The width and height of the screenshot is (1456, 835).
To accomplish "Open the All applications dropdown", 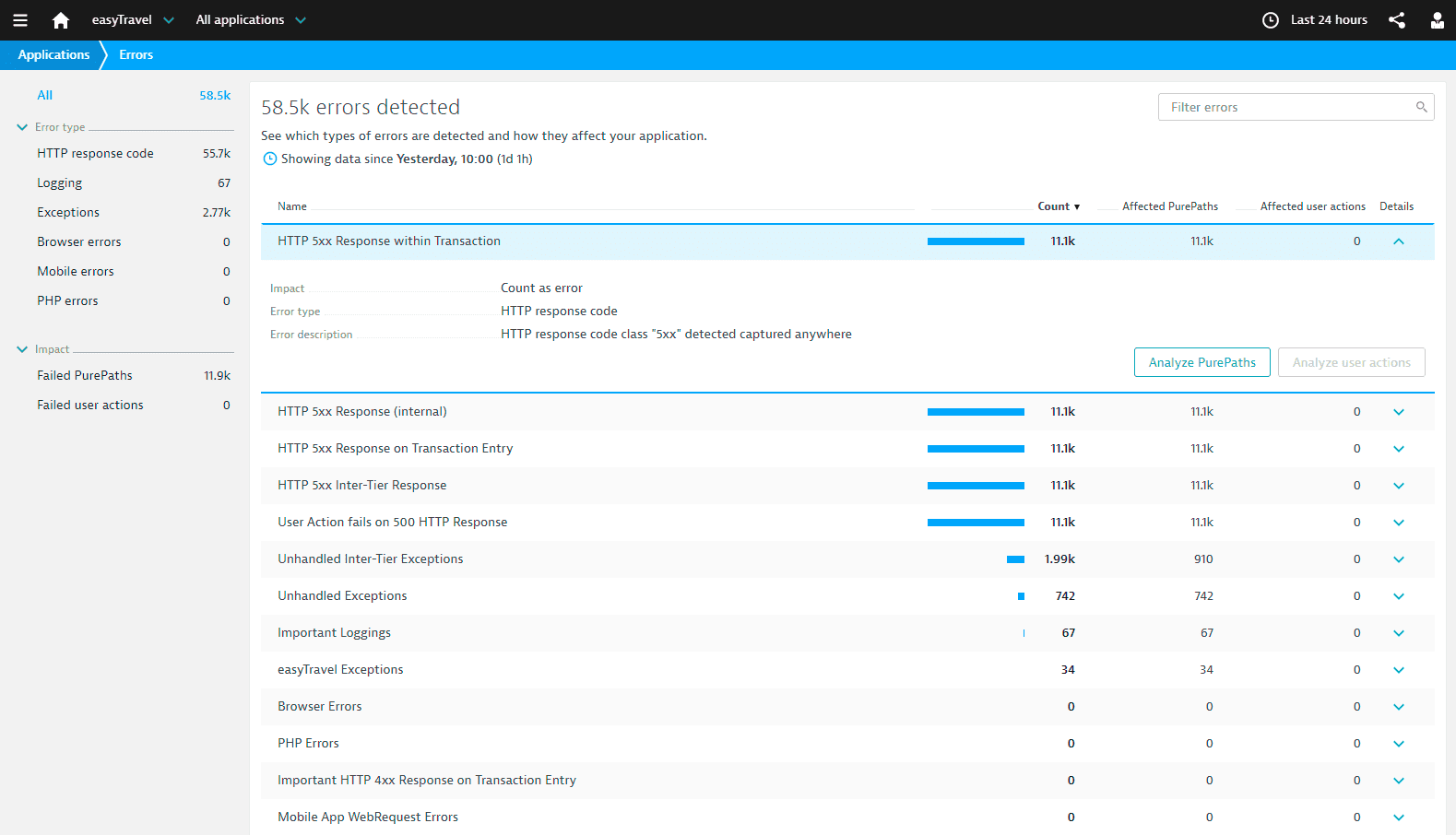I will click(251, 19).
